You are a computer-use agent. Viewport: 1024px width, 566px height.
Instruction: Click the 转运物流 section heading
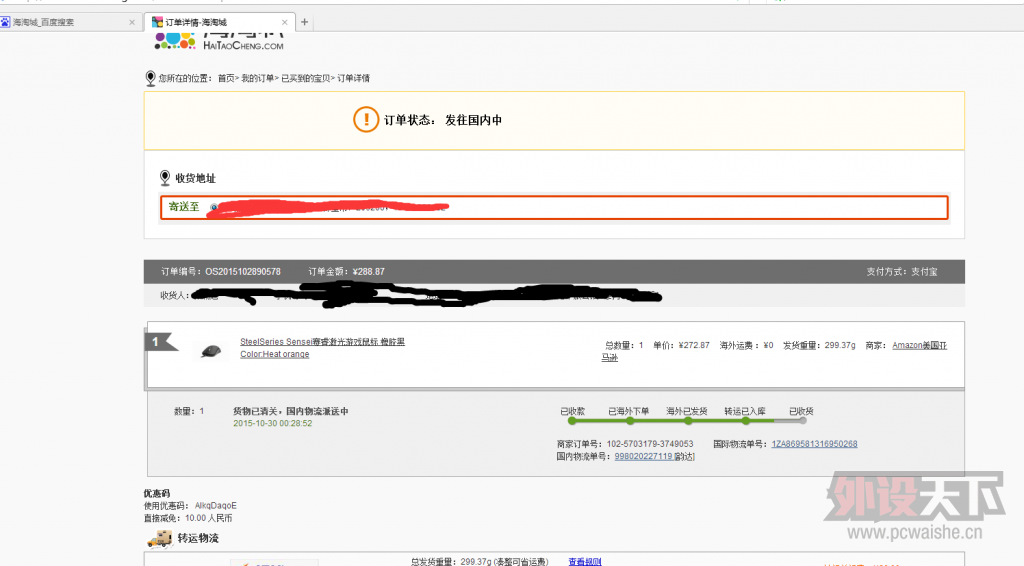[x=198, y=539]
